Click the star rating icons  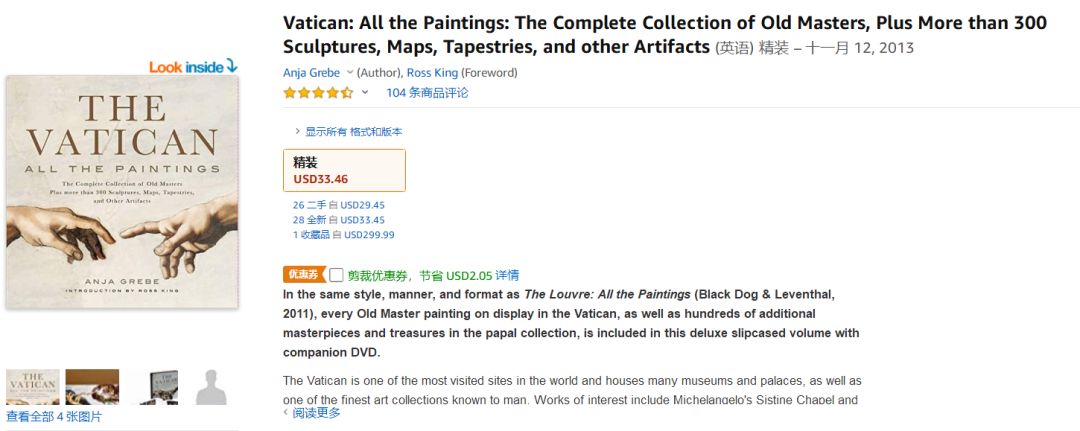[318, 93]
